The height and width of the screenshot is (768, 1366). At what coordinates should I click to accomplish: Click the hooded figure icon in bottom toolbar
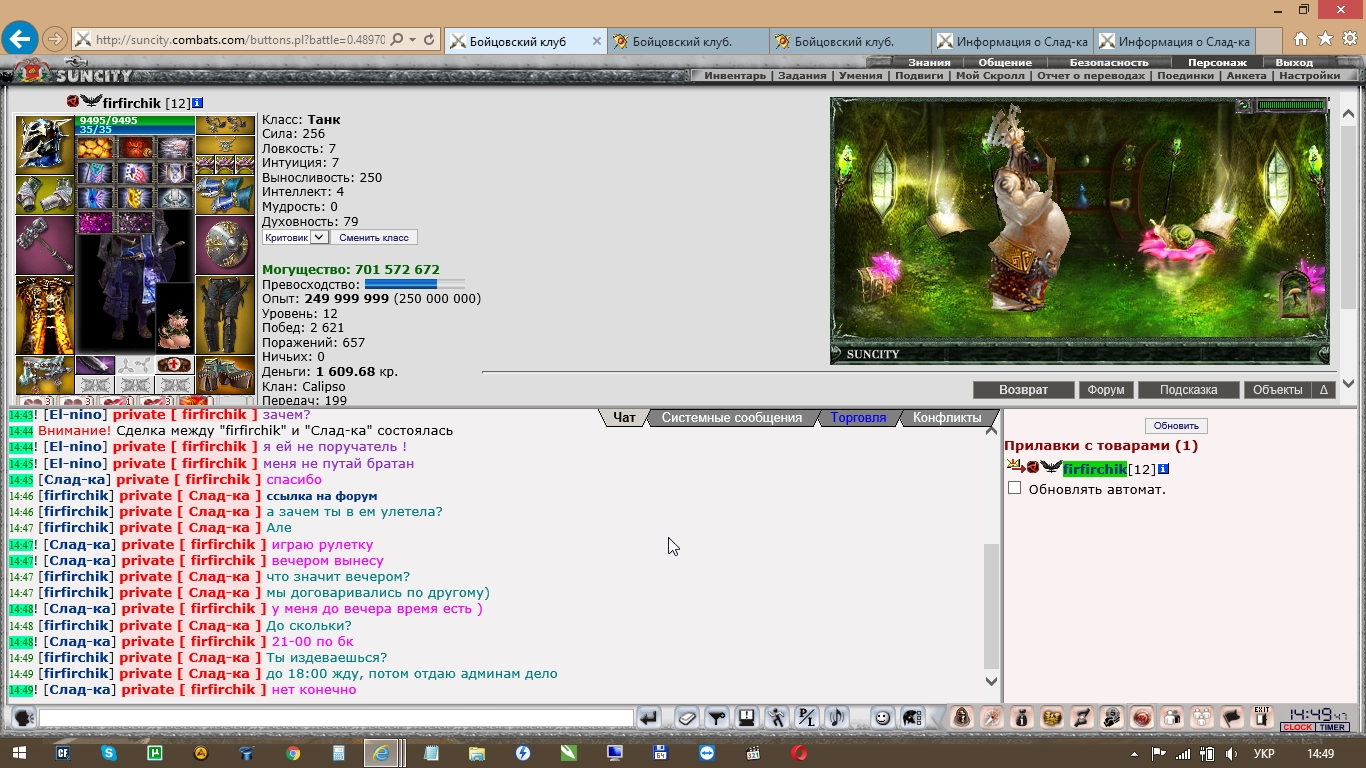point(961,717)
